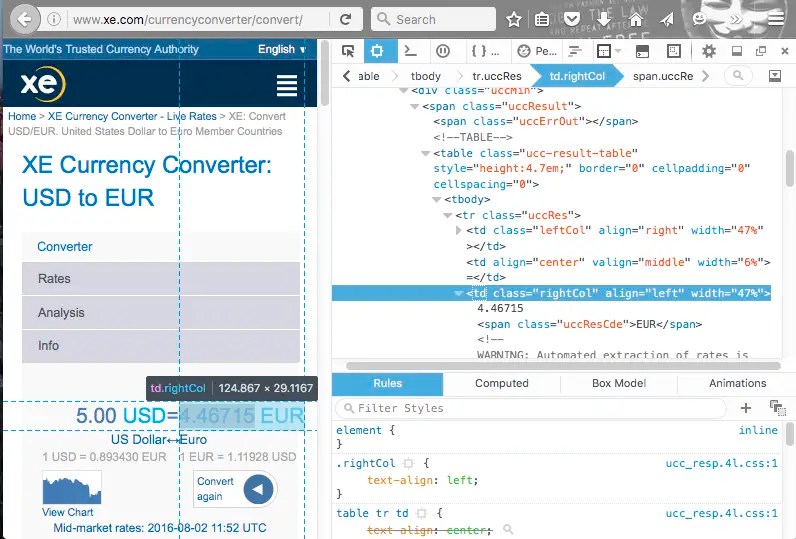The width and height of the screenshot is (796, 539).
Task: Show DevTools in separate window
Action: 760,51
